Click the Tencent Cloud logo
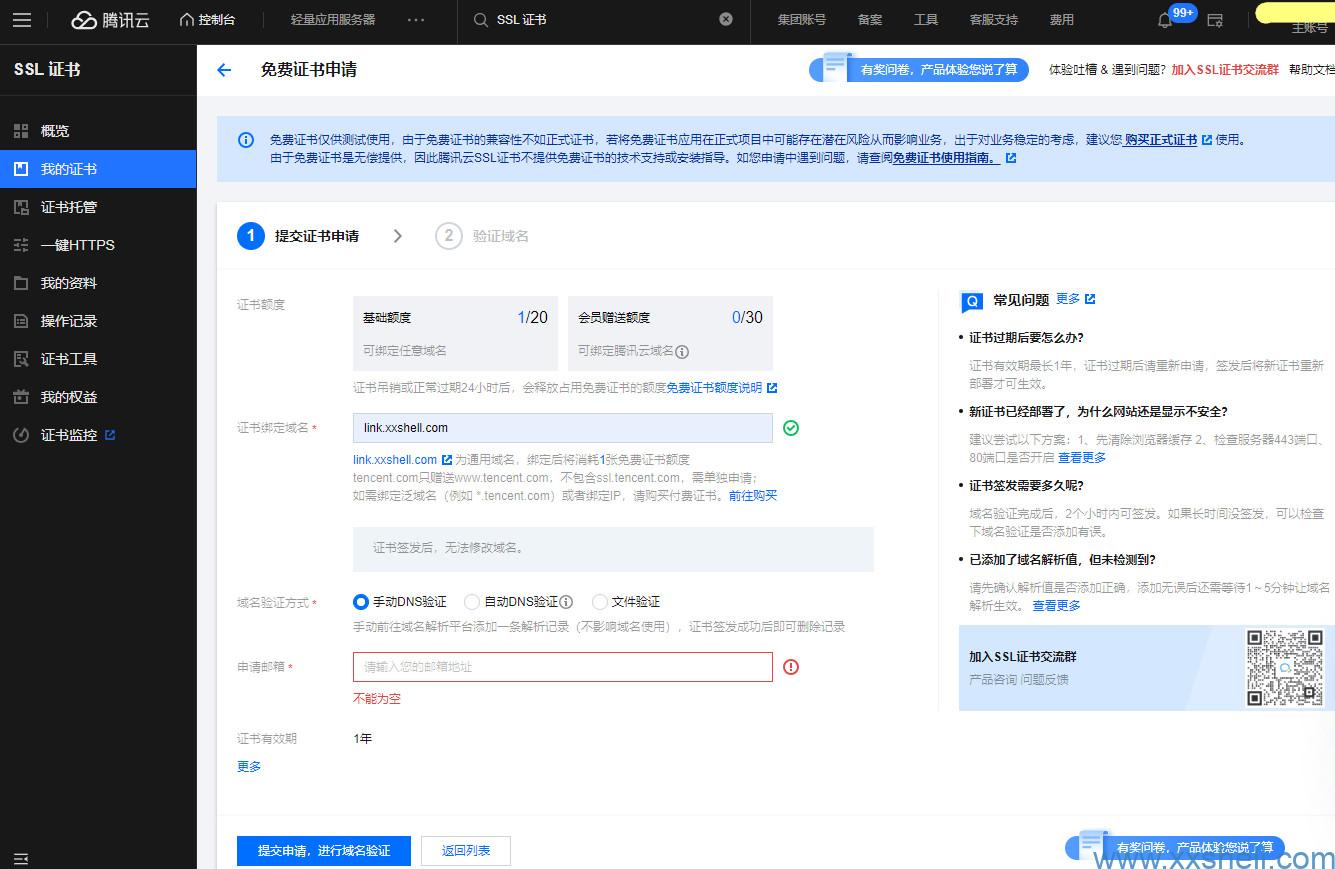The image size is (1335, 869). coord(110,20)
